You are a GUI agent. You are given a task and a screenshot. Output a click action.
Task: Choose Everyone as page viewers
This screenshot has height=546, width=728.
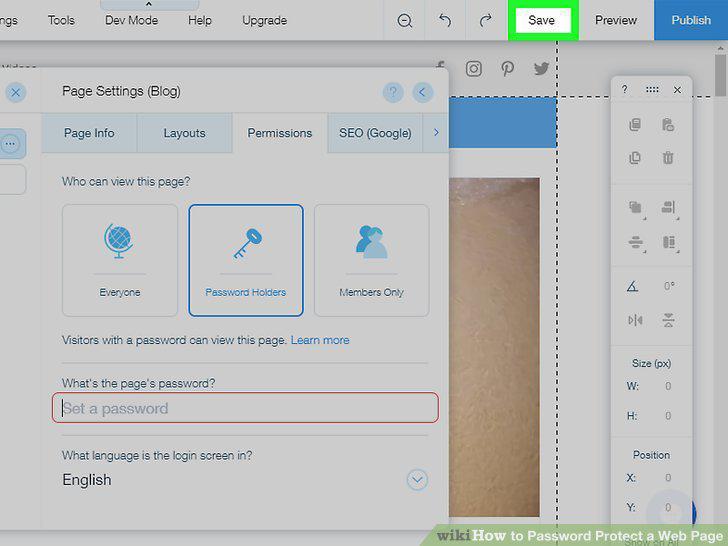pyautogui.click(x=120, y=260)
